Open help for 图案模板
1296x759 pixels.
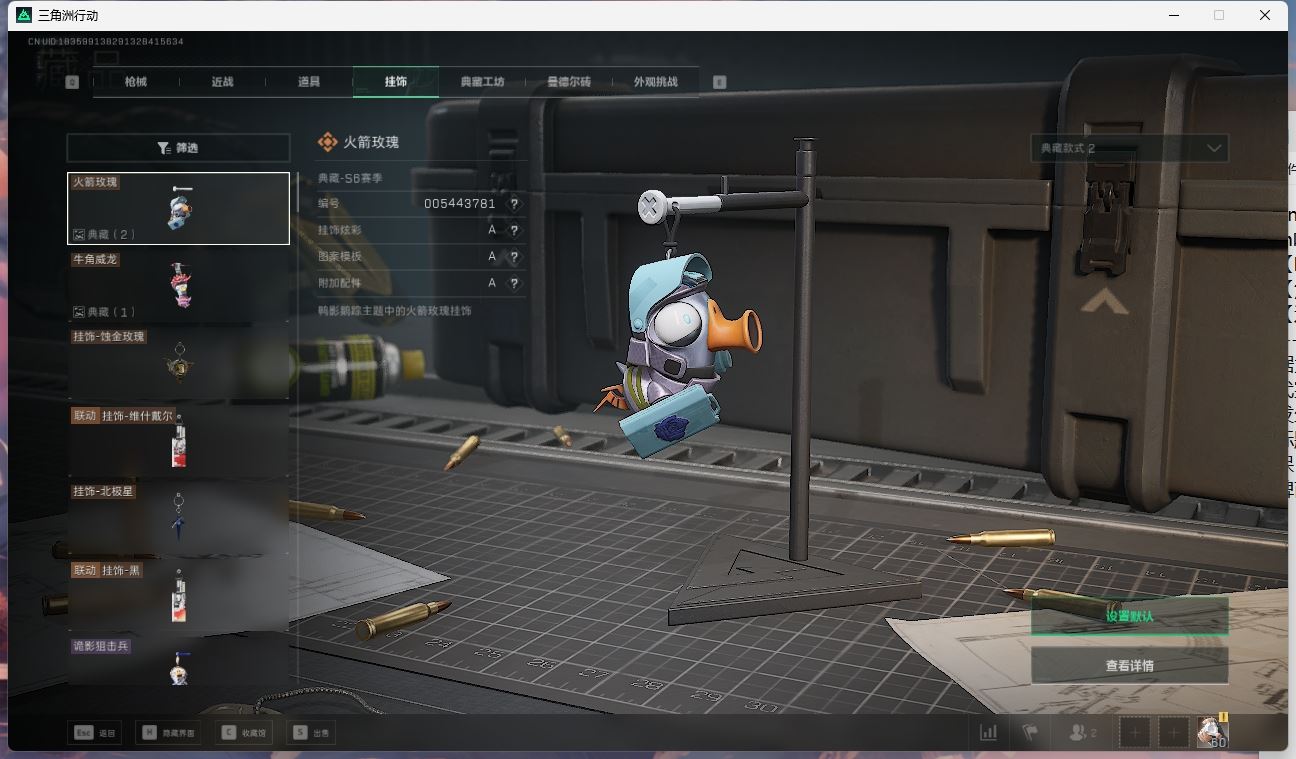tap(514, 257)
